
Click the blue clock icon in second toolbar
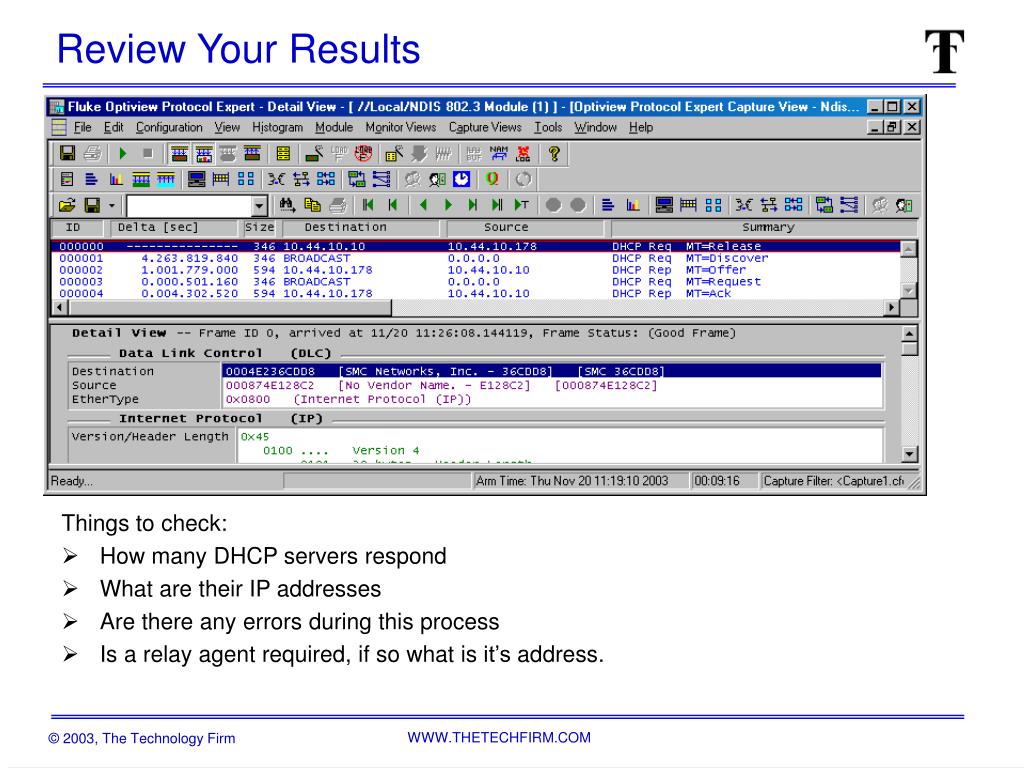[x=462, y=179]
